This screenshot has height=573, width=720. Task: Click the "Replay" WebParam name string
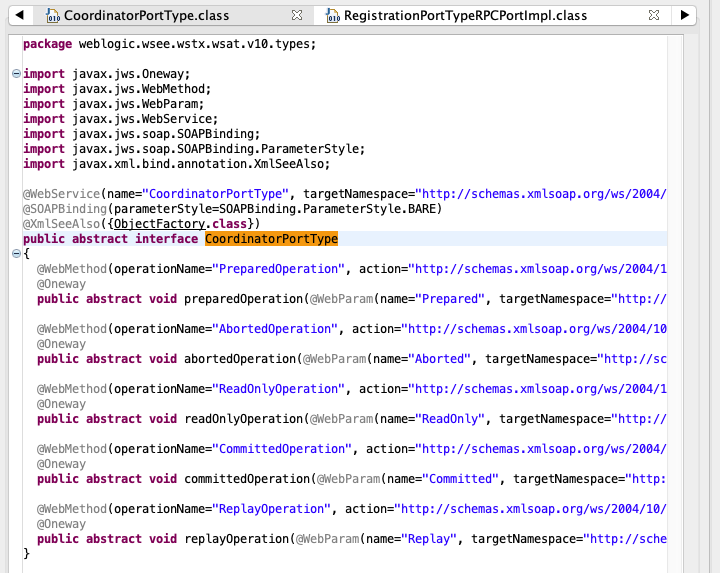coord(429,539)
